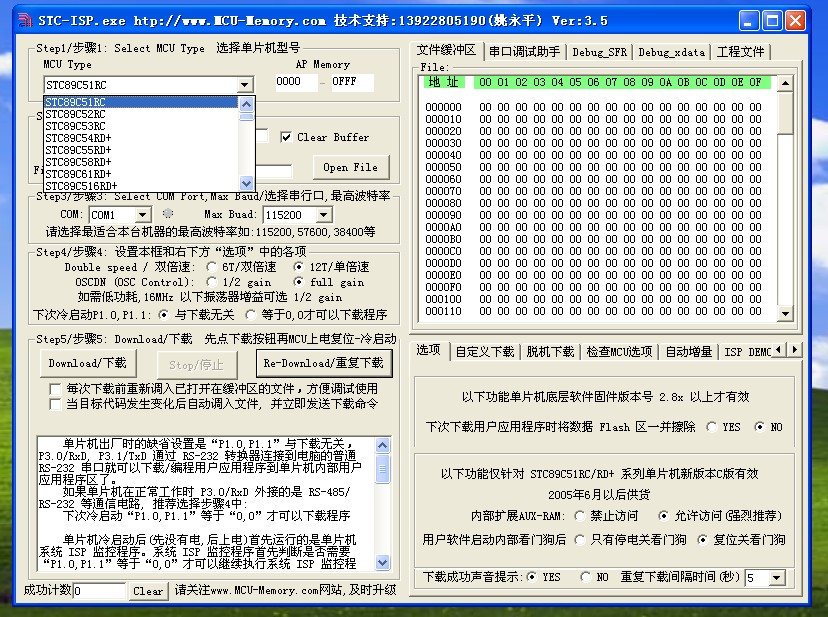Open the 自动增量 tab

(x=689, y=352)
